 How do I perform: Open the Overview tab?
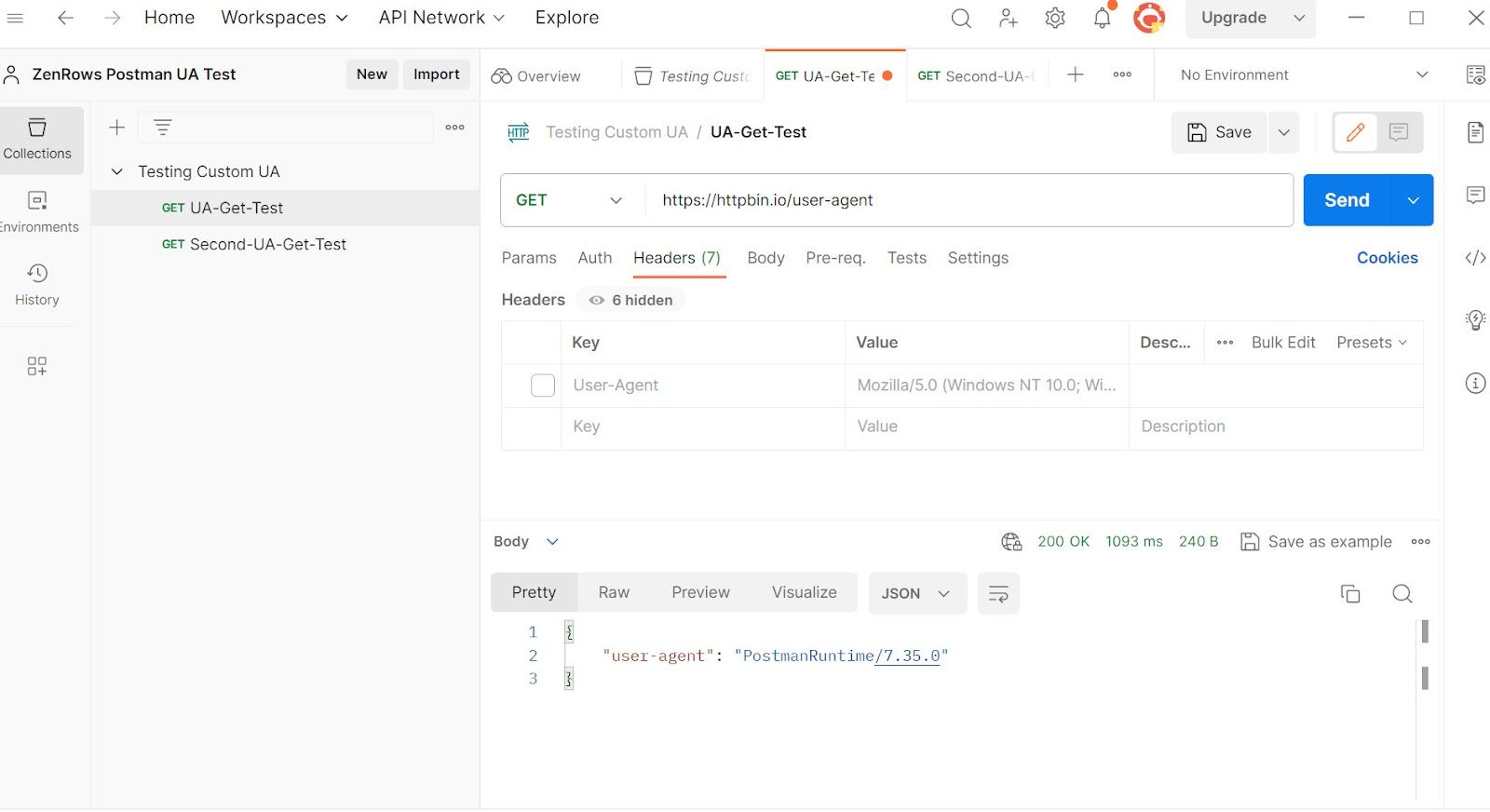536,75
